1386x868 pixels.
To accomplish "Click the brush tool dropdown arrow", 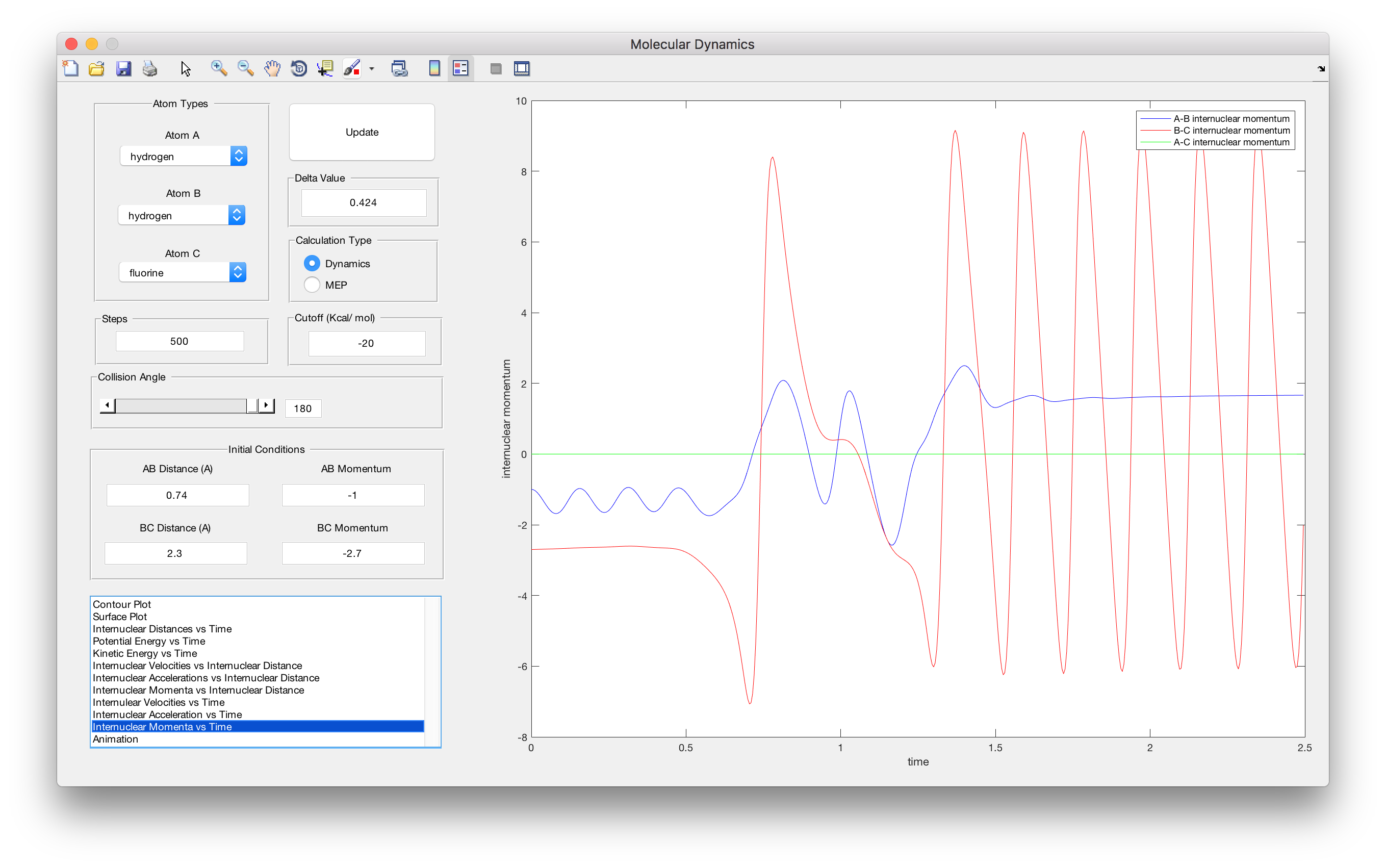I will tap(372, 69).
